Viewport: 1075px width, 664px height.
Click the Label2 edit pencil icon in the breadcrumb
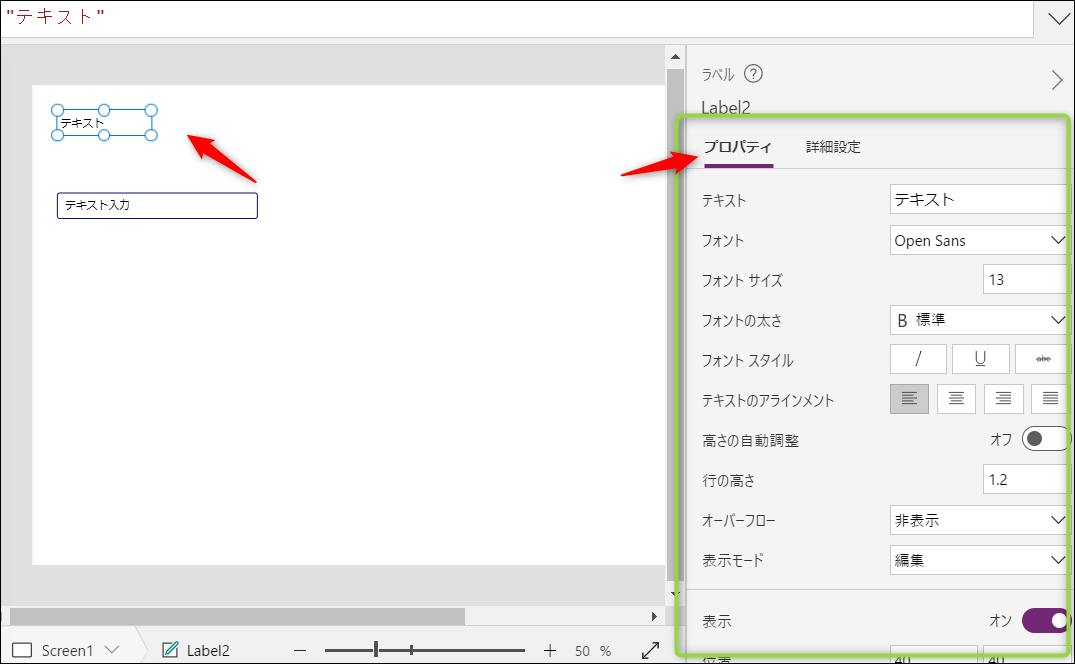pyautogui.click(x=170, y=649)
